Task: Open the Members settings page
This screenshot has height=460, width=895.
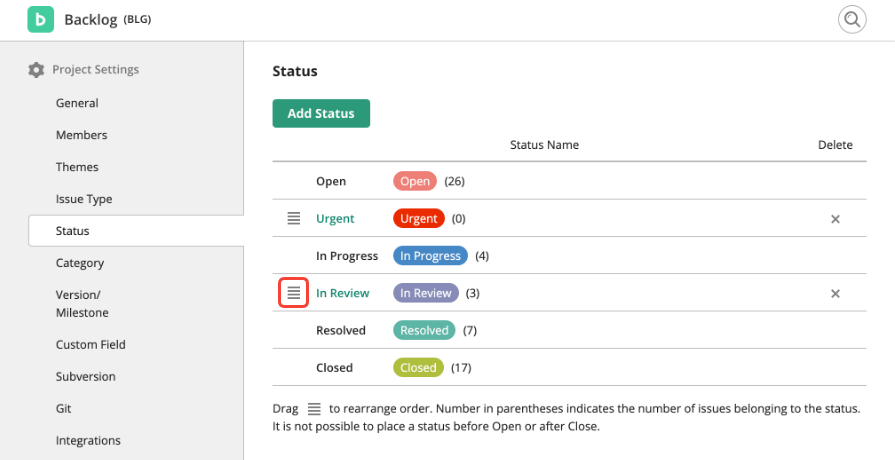Action: pos(81,135)
